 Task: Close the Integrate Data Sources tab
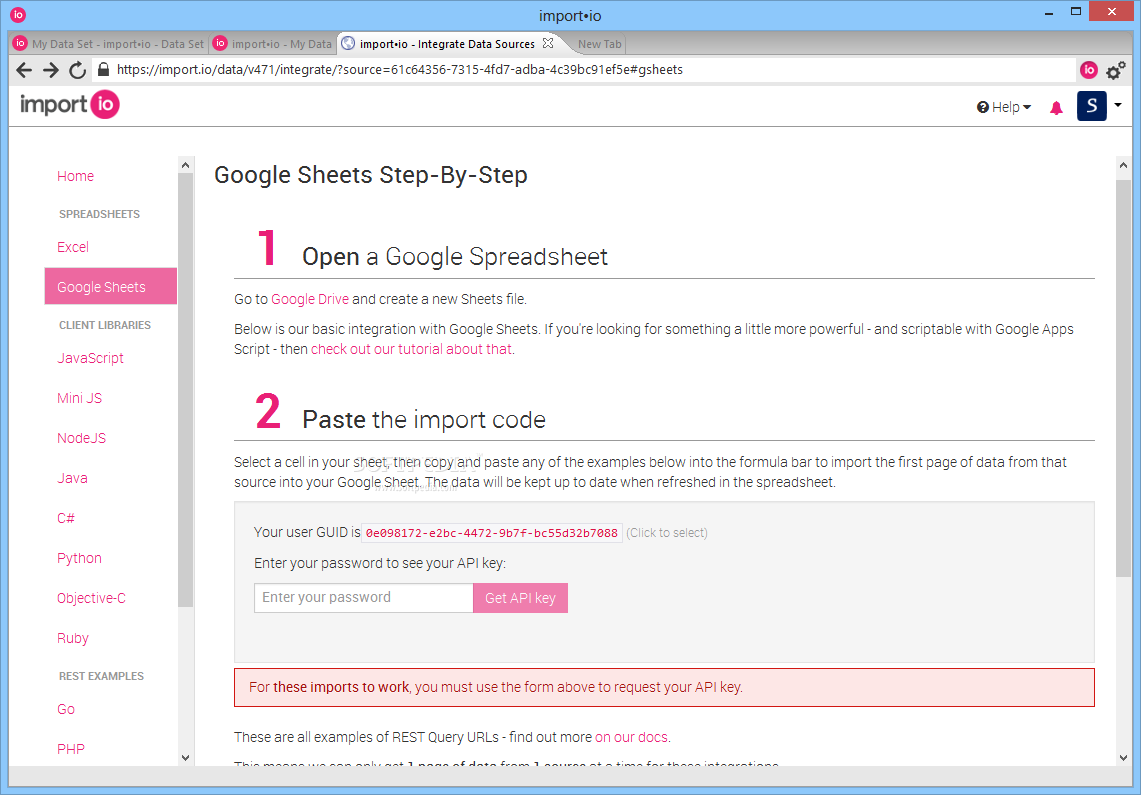[x=548, y=43]
